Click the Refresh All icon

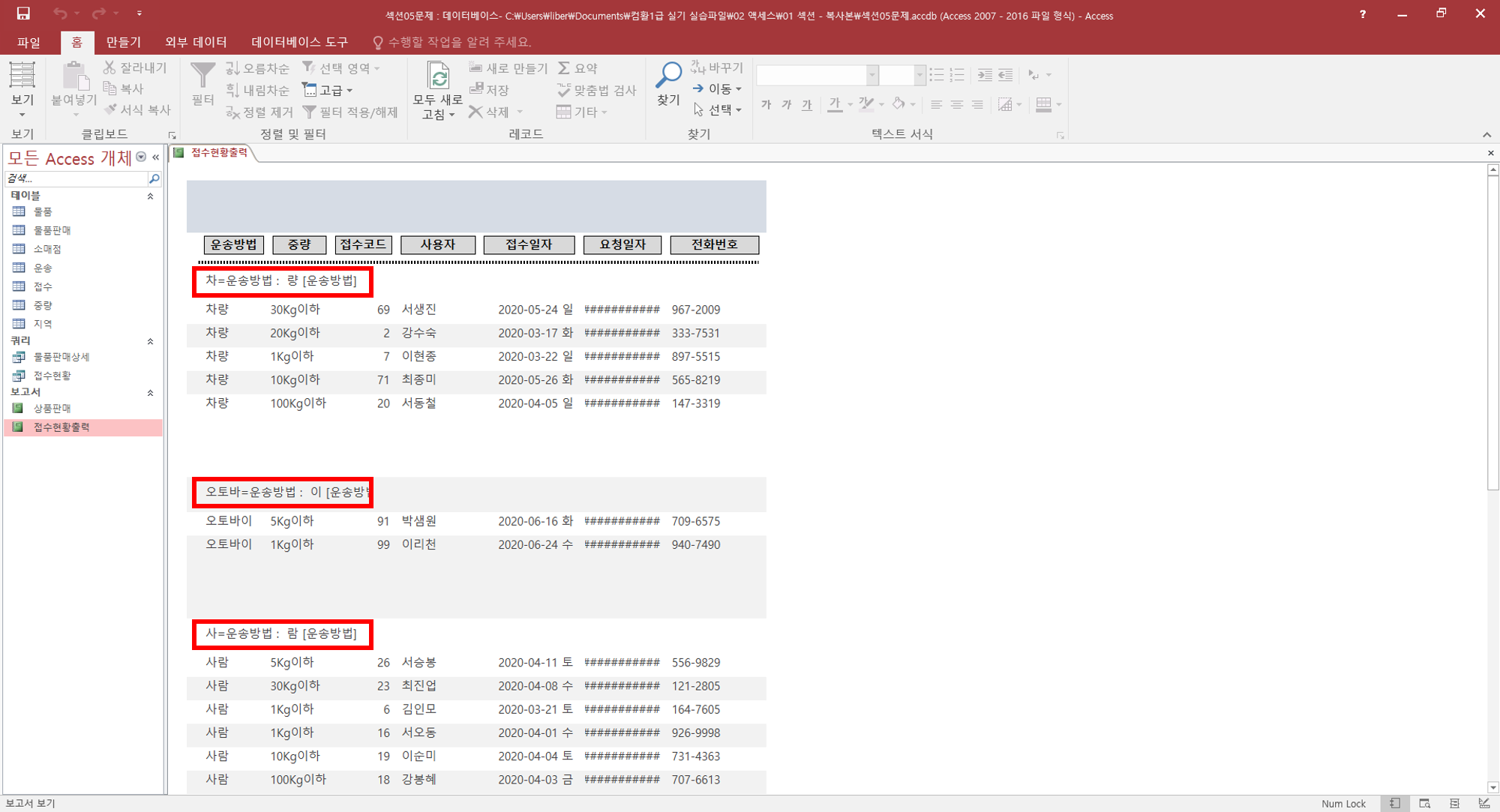pos(438,76)
